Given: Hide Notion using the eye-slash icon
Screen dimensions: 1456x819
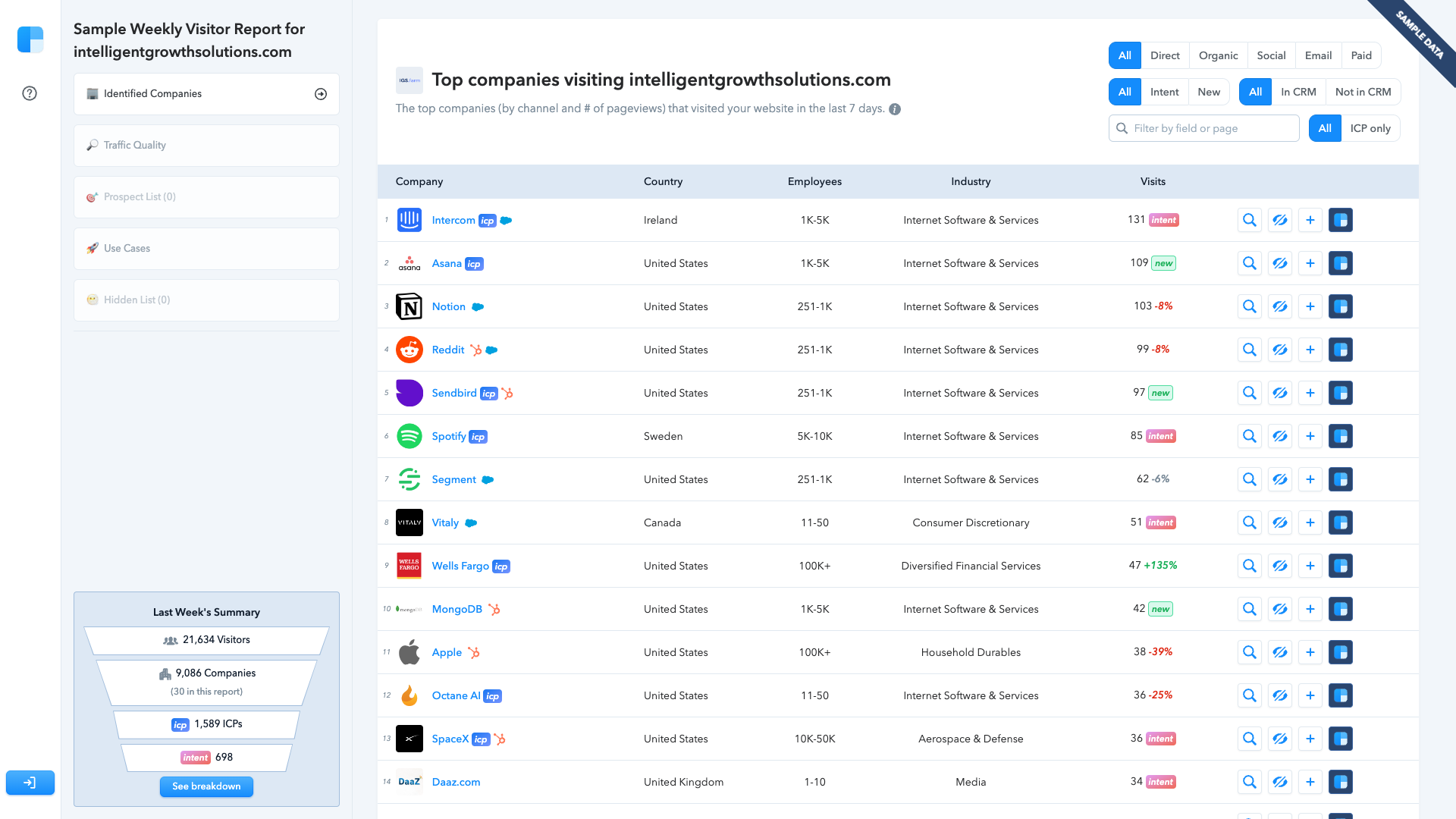Looking at the screenshot, I should click(1280, 306).
